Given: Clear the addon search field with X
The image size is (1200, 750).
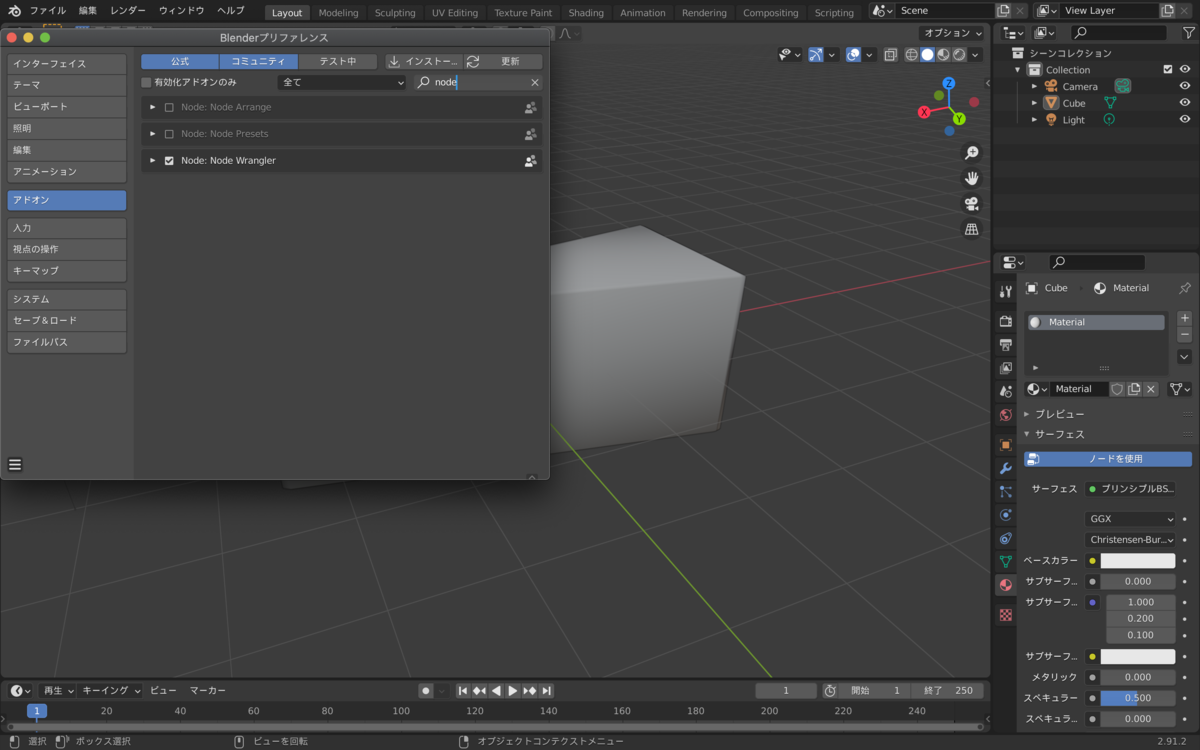Looking at the screenshot, I should [534, 83].
